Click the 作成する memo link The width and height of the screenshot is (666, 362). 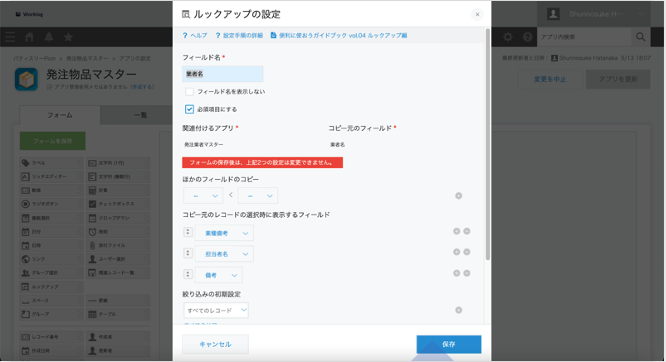tap(142, 87)
